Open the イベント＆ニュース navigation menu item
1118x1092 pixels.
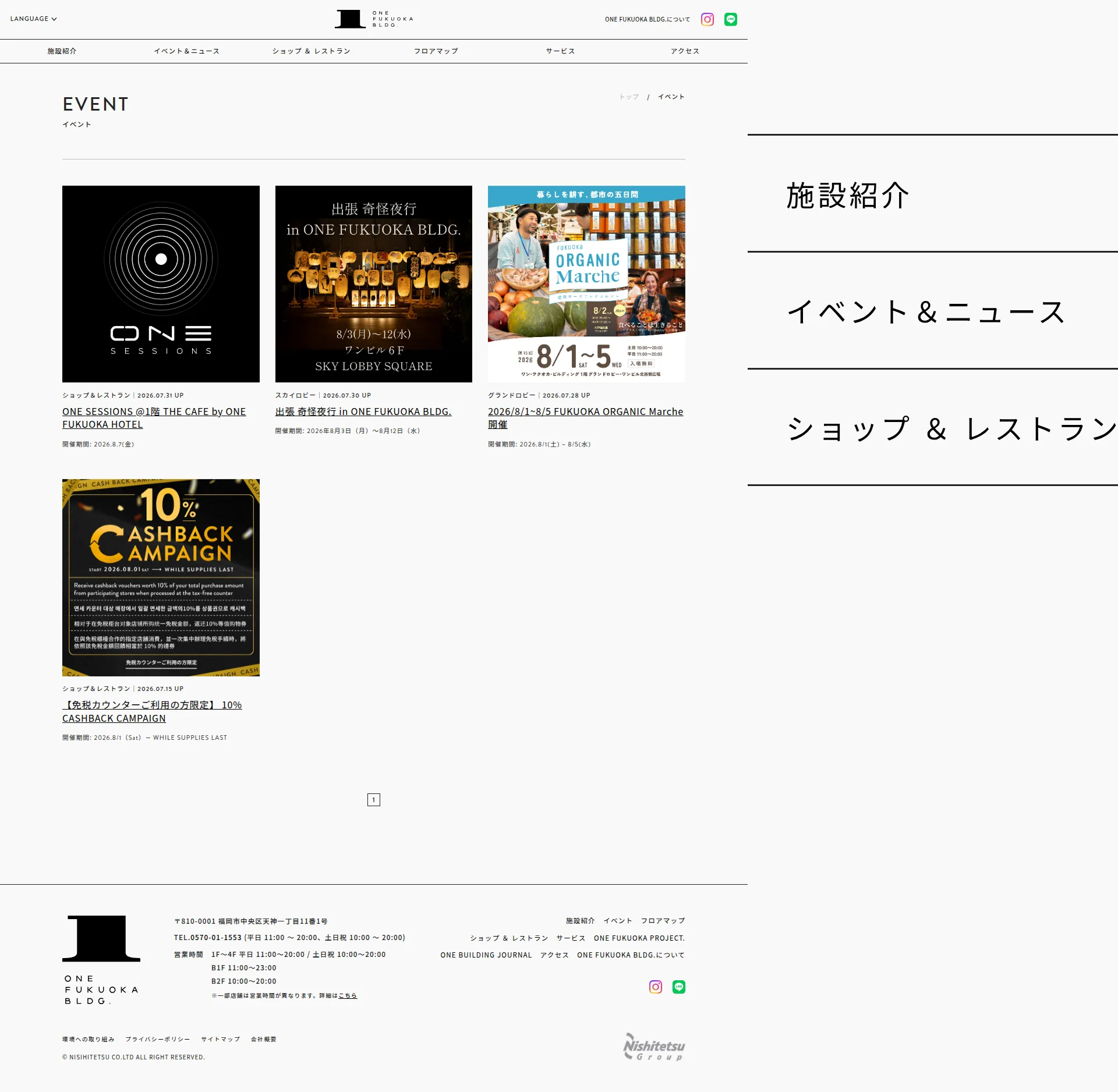pyautogui.click(x=187, y=51)
